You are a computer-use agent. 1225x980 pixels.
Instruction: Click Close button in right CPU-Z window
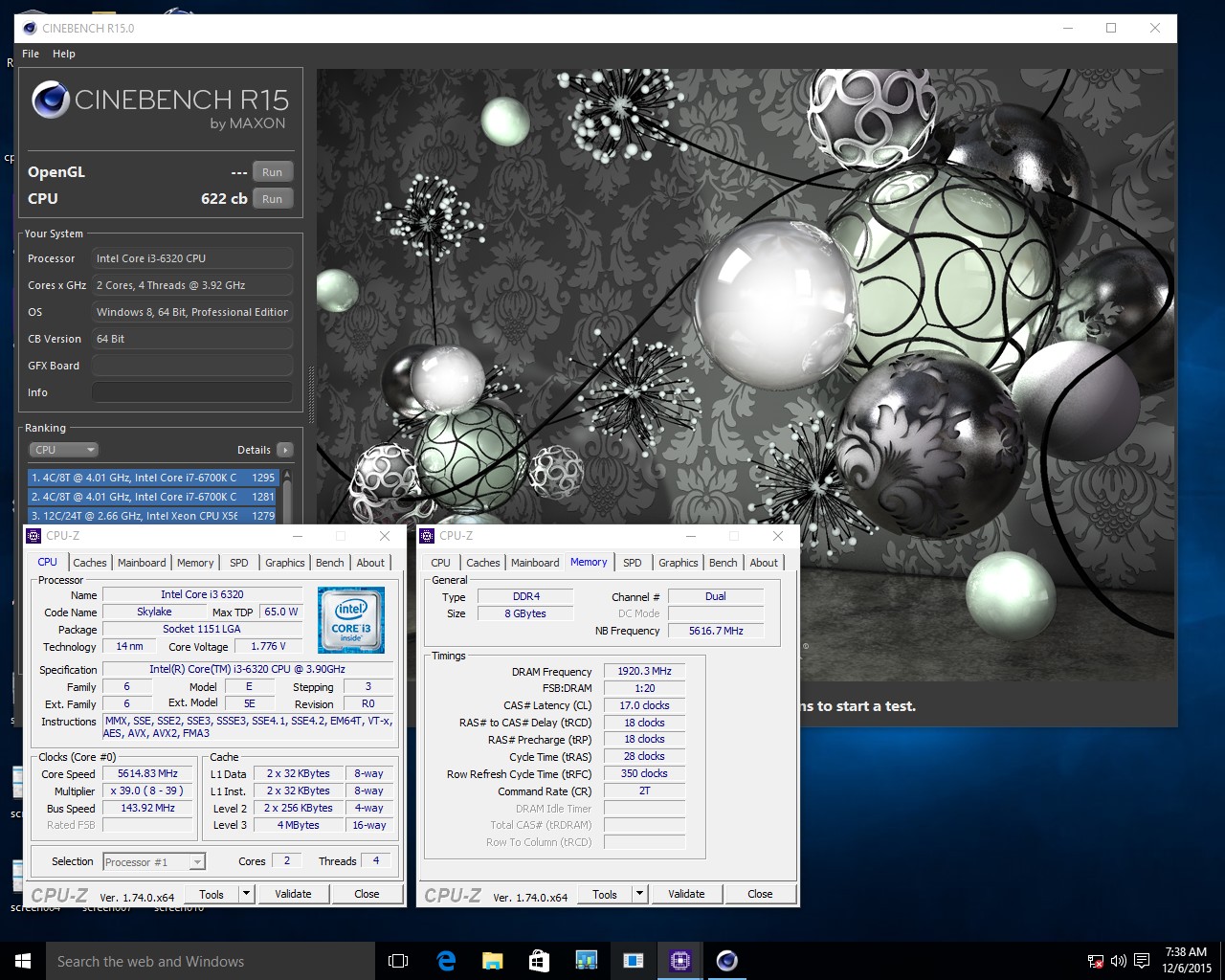point(760,894)
